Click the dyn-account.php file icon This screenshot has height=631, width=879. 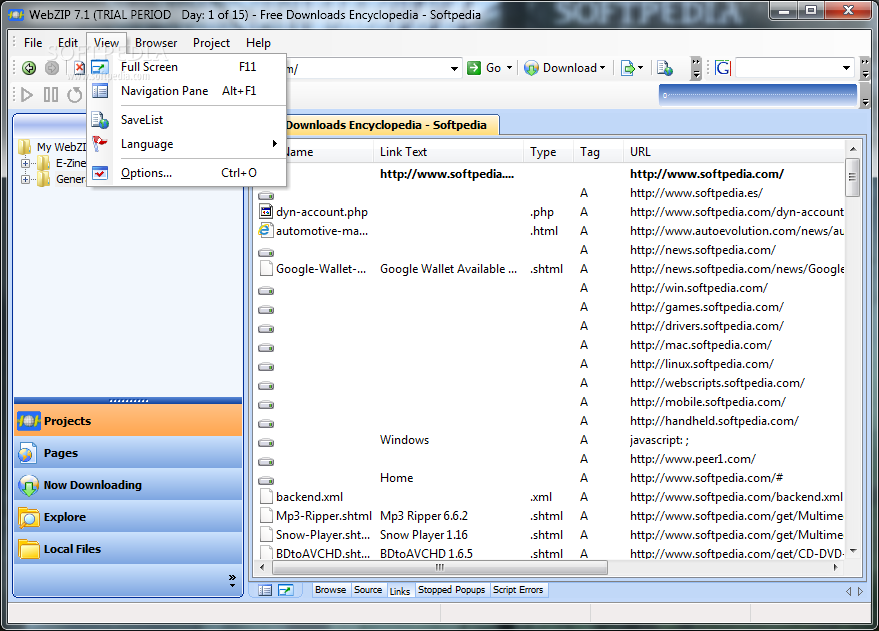[265, 211]
